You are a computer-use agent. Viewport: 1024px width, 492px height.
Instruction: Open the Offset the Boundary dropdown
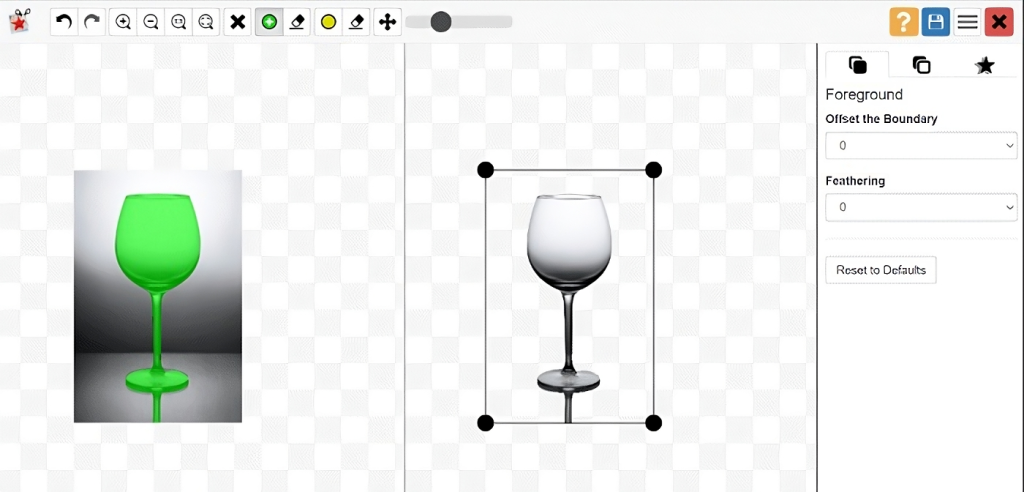click(921, 146)
